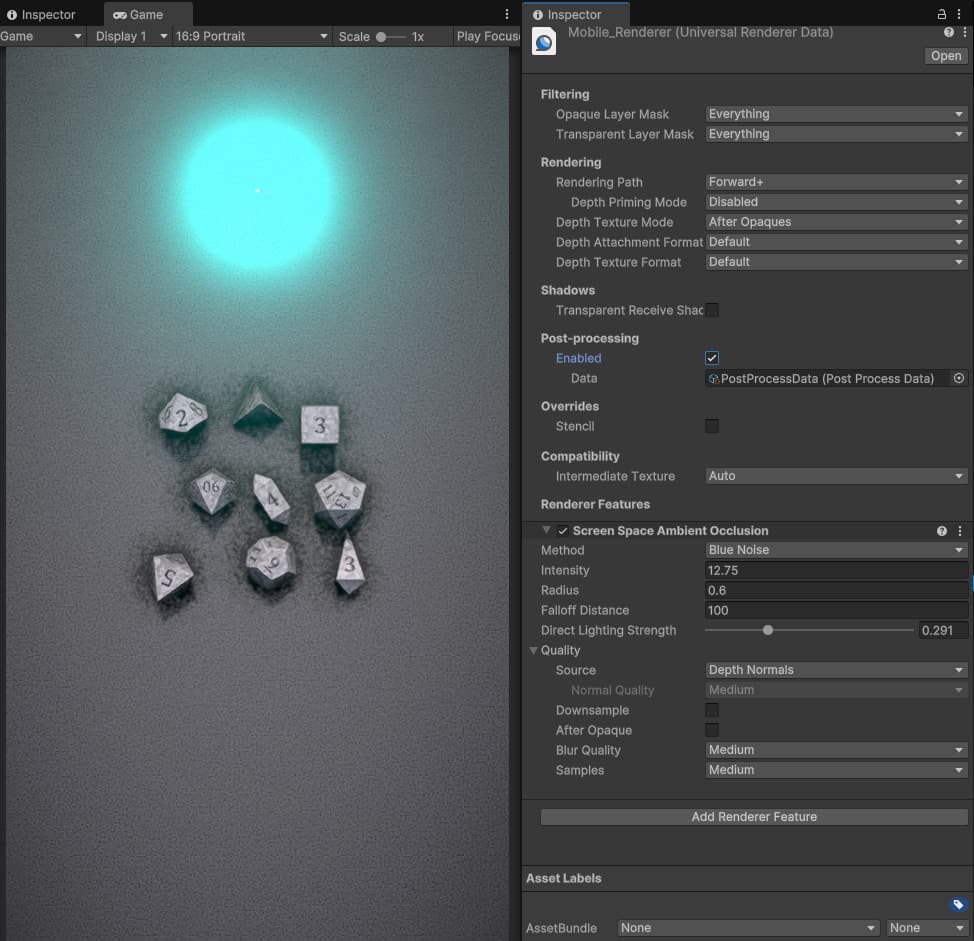Click the Universal Renderer Data asset icon
The image size is (974, 941).
tap(543, 43)
